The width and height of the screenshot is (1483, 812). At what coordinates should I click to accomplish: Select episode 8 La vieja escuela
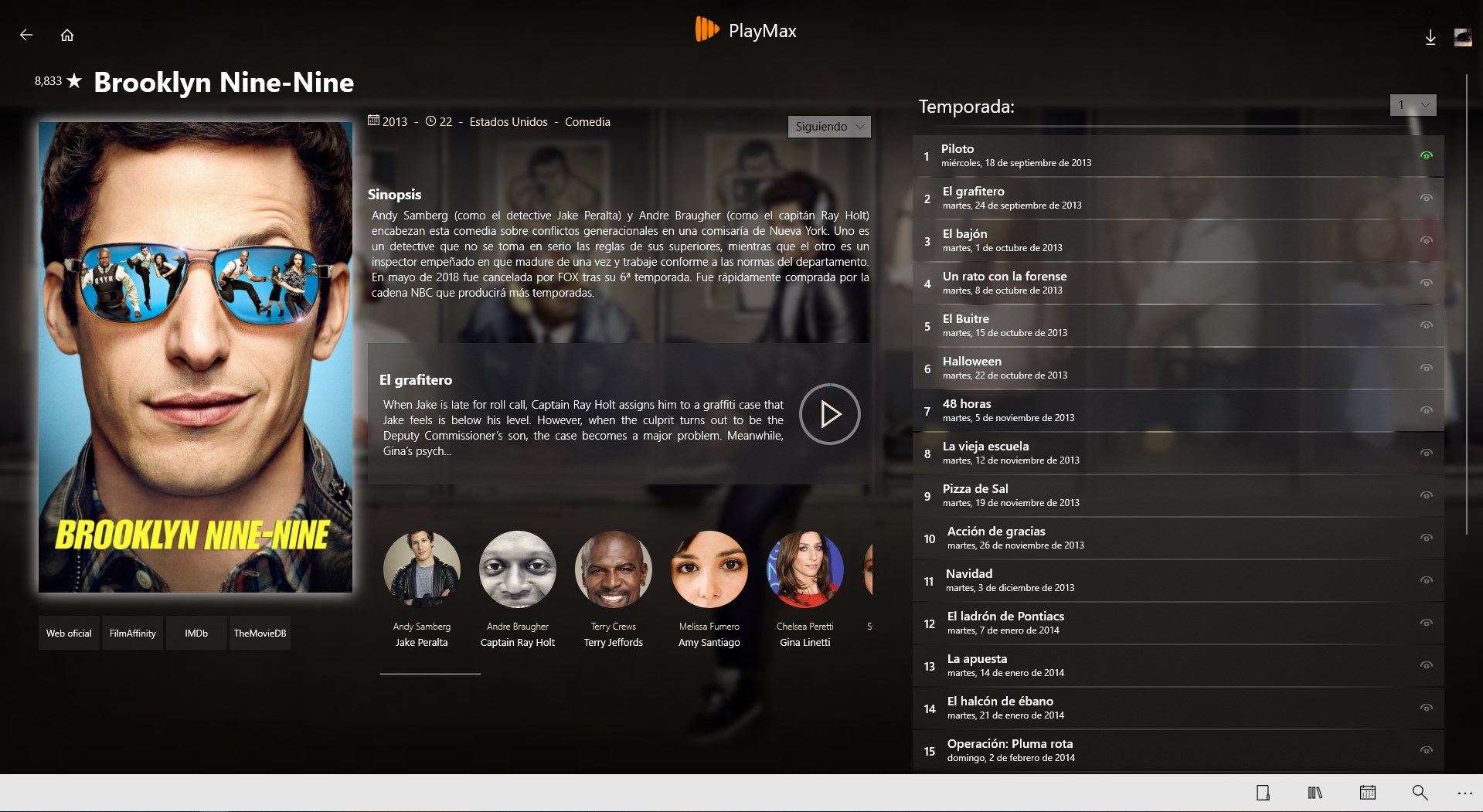(x=1179, y=454)
